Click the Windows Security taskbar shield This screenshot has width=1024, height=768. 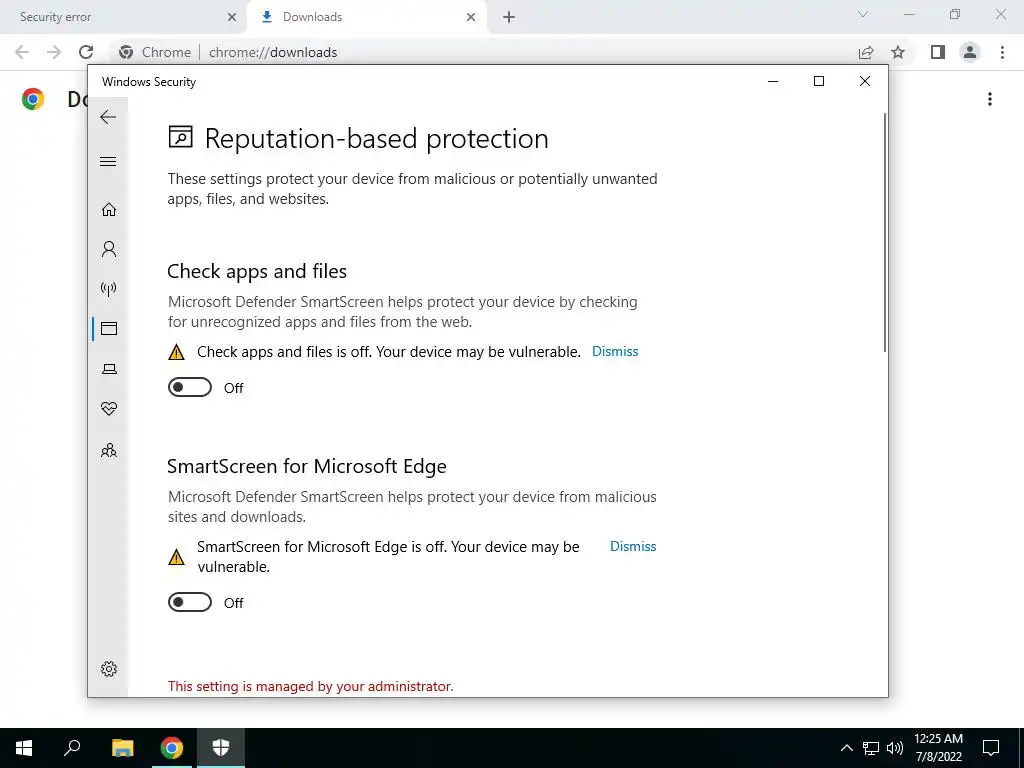(x=221, y=748)
